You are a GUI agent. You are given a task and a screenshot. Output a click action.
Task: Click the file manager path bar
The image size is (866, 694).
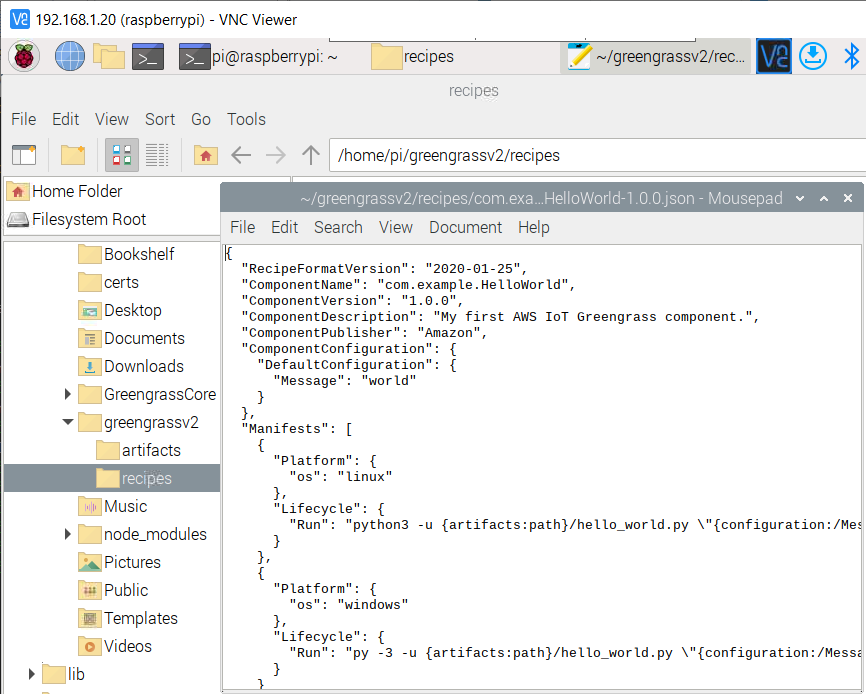coord(598,156)
